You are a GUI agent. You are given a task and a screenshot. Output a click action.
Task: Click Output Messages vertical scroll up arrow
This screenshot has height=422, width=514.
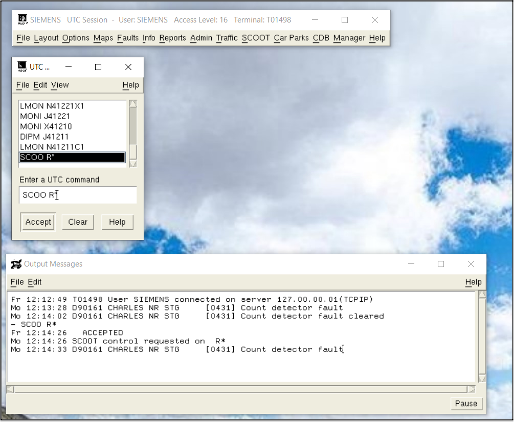pyautogui.click(x=482, y=295)
